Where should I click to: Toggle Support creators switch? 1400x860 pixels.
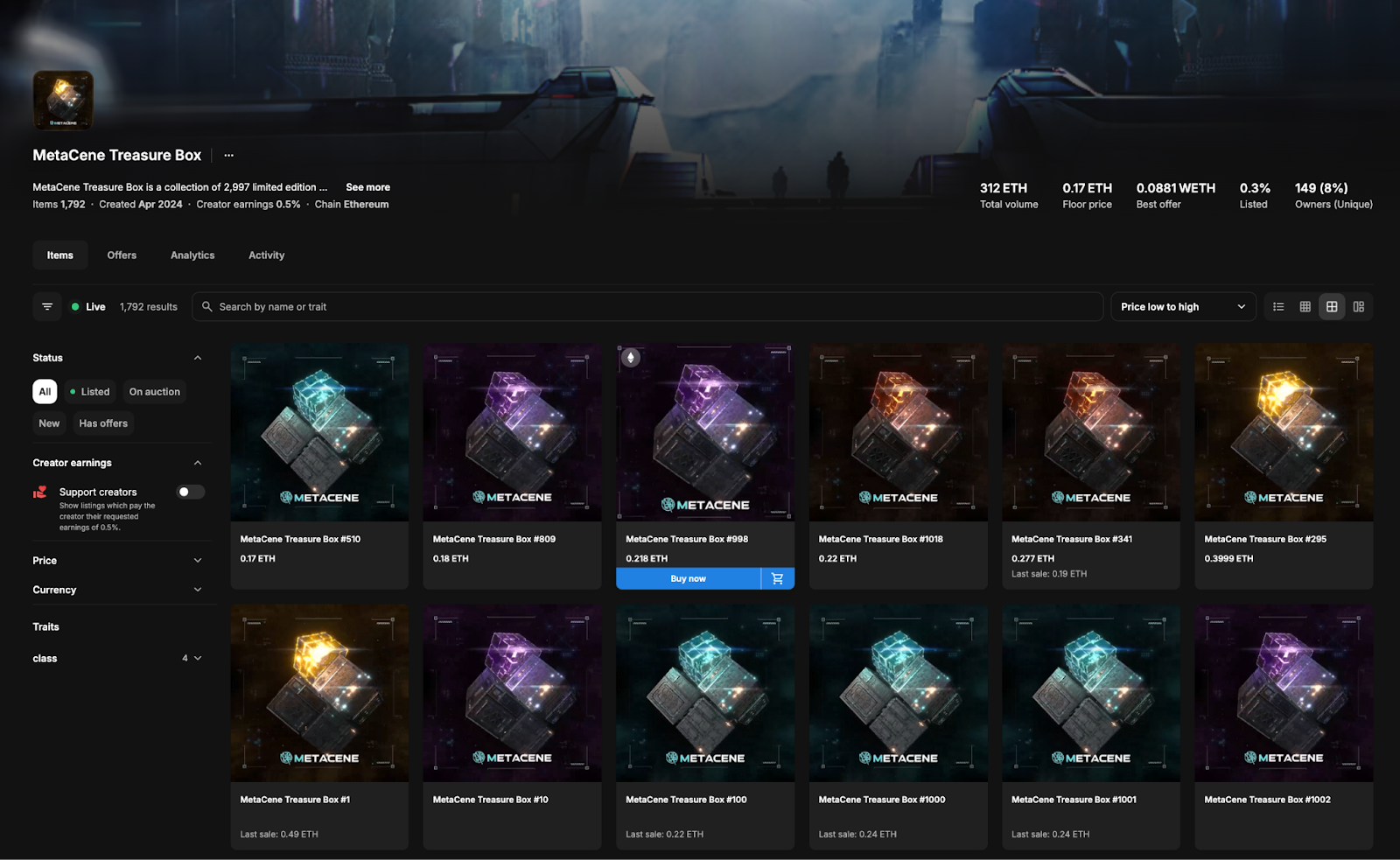click(x=191, y=492)
